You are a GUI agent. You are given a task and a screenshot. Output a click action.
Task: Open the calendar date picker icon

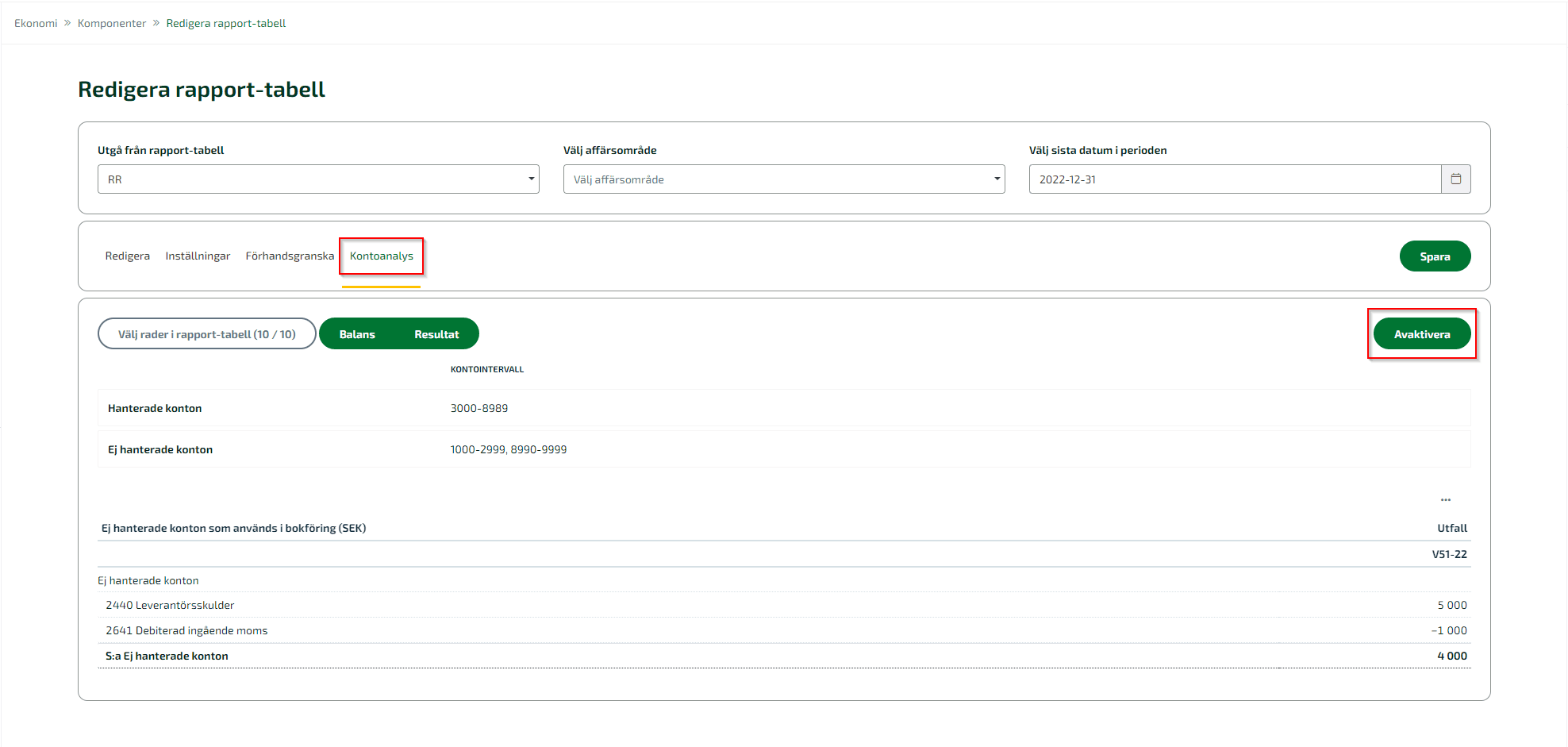pyautogui.click(x=1455, y=179)
